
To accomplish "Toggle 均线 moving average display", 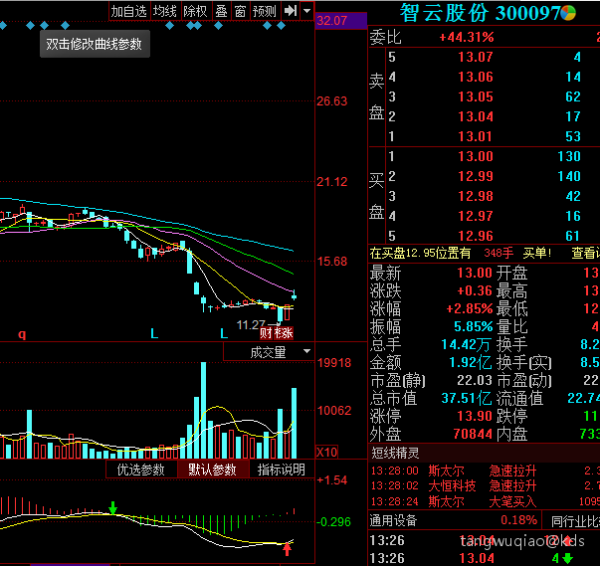I will pos(164,11).
